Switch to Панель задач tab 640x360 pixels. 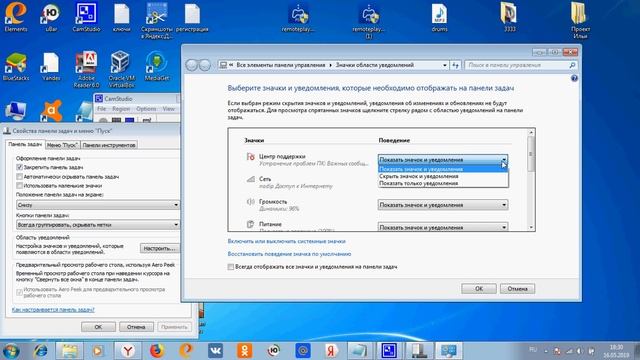[25, 144]
